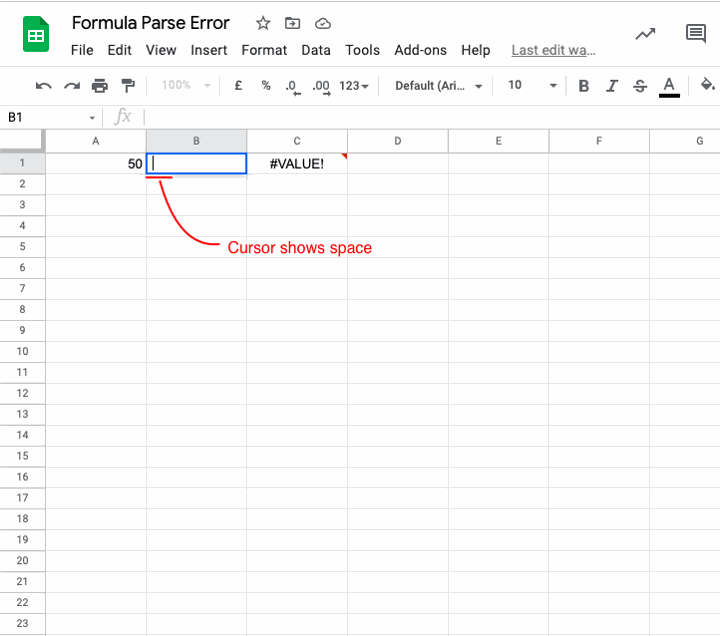Select row 2 header
The width and height of the screenshot is (720, 636).
(22, 184)
